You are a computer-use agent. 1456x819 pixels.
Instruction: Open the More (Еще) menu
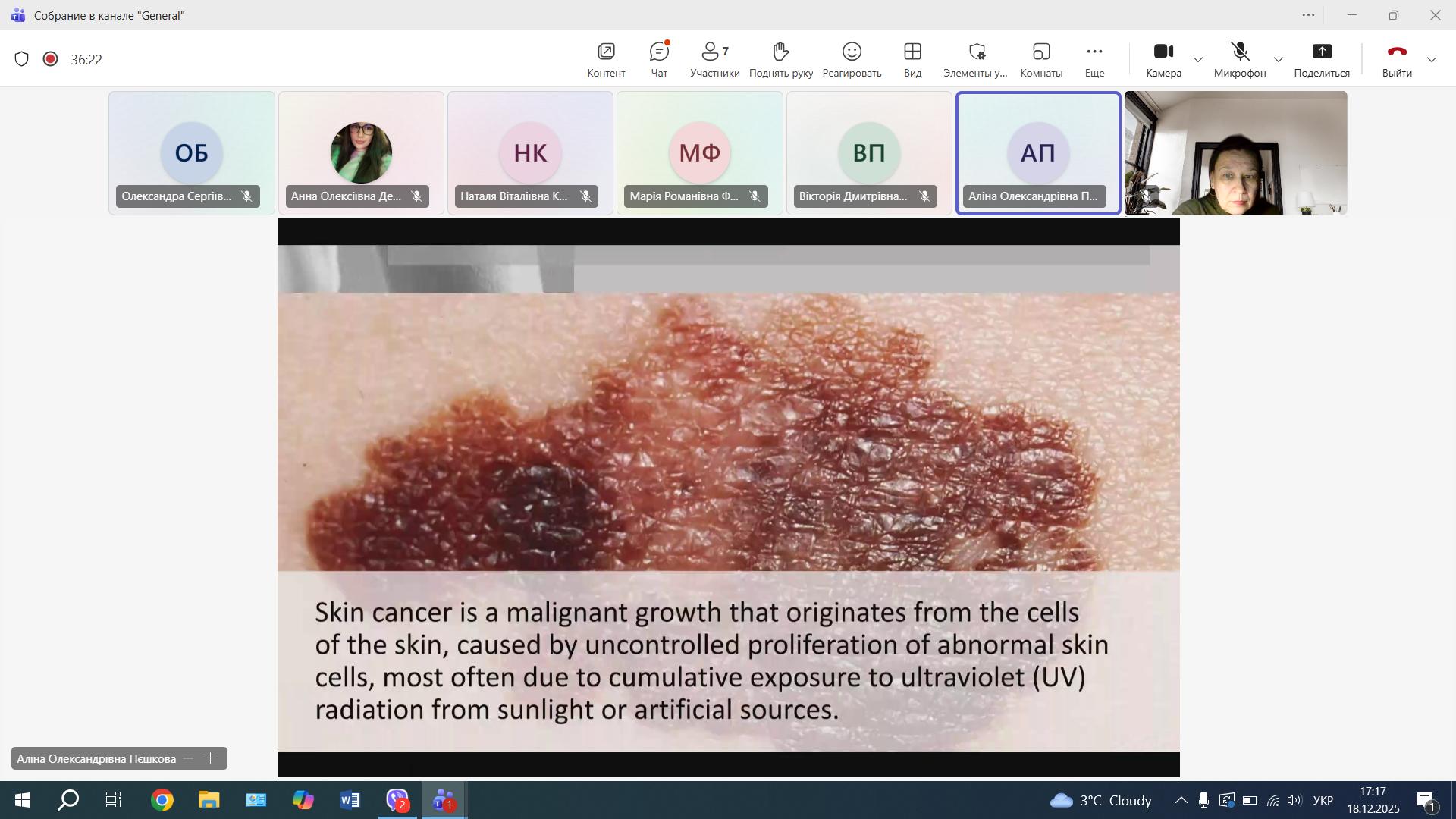point(1094,59)
